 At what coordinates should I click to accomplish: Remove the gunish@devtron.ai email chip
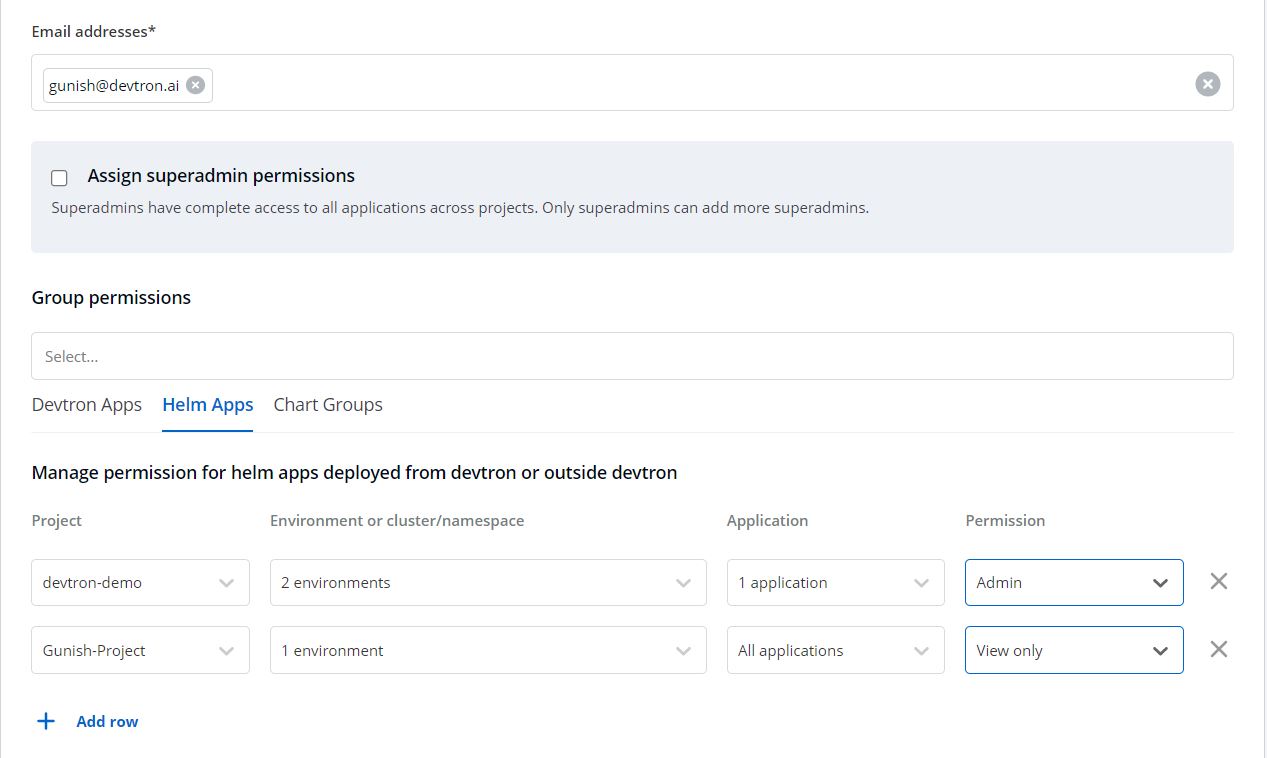[196, 85]
